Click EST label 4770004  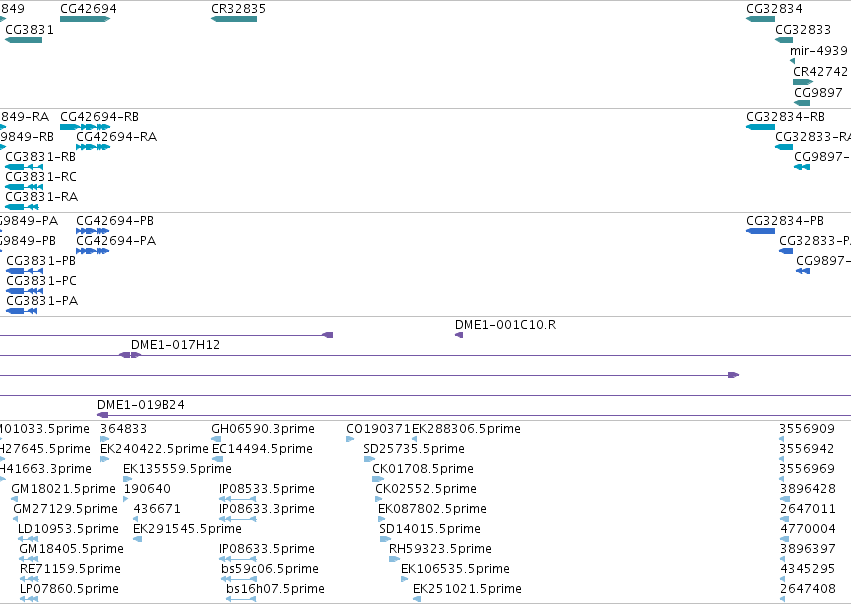point(808,529)
